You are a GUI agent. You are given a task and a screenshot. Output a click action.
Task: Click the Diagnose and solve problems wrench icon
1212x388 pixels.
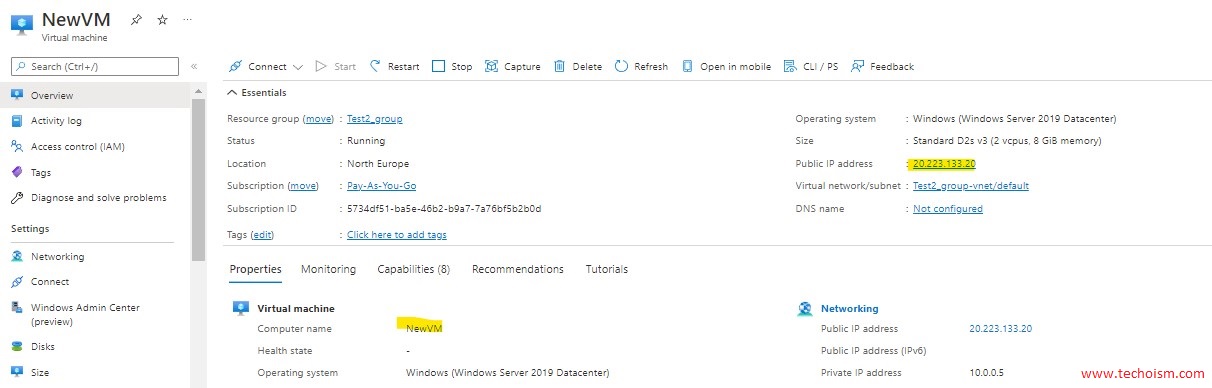[x=17, y=197]
